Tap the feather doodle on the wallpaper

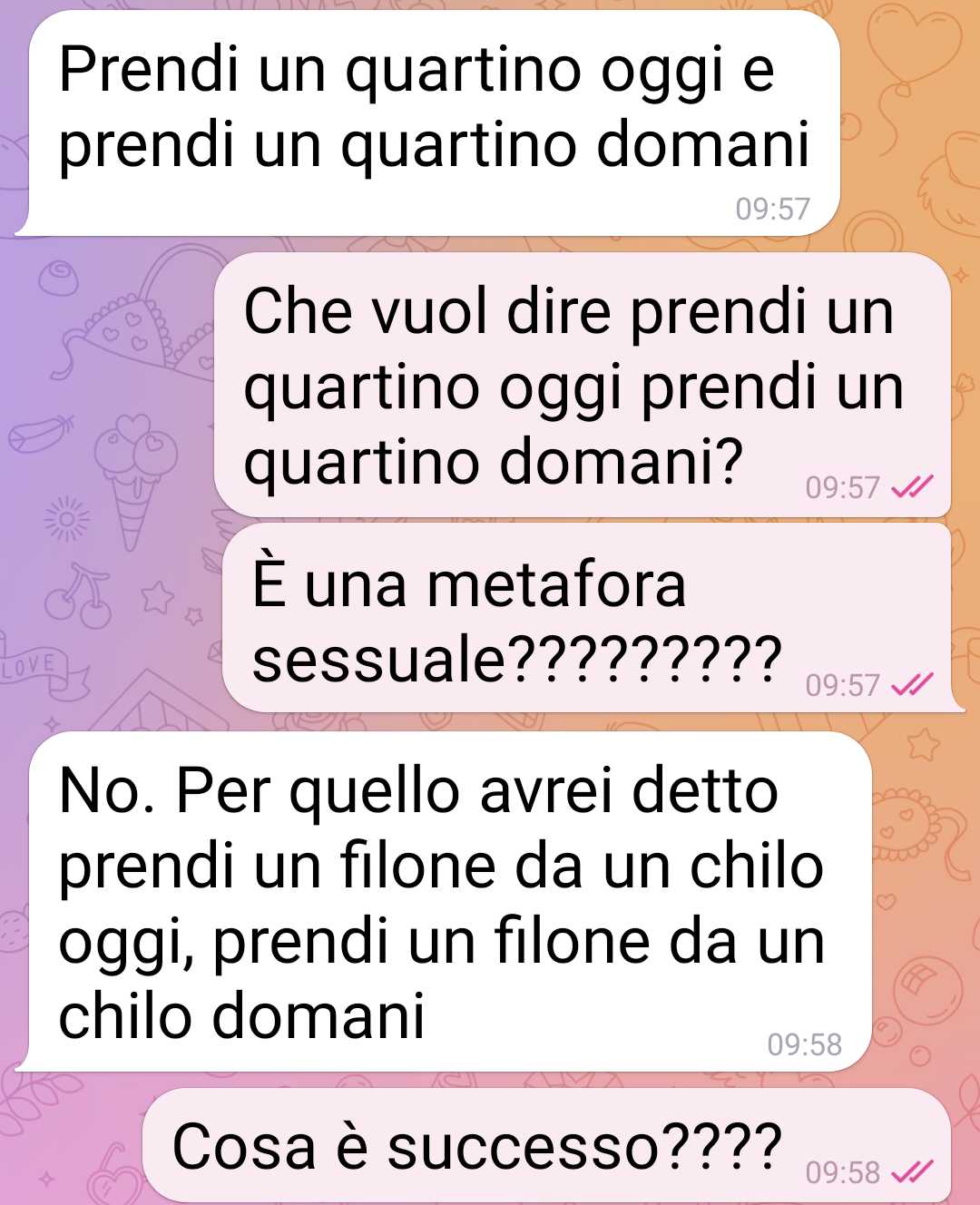pyautogui.click(x=41, y=434)
